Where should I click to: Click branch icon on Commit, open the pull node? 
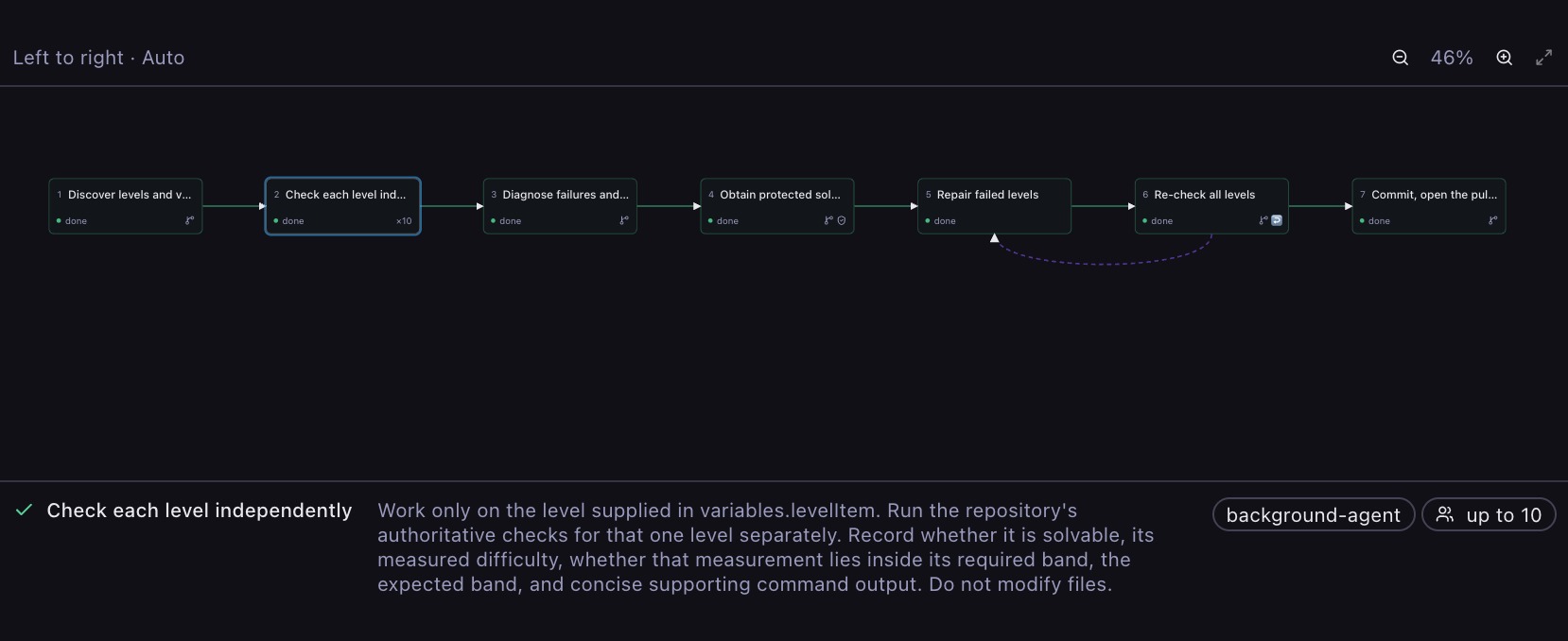[x=1493, y=220]
